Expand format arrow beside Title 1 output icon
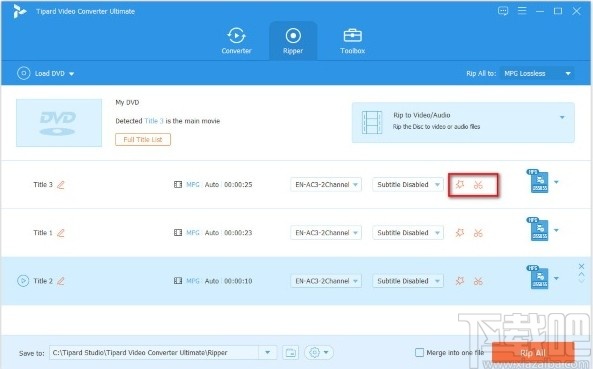The image size is (593, 369). (556, 230)
